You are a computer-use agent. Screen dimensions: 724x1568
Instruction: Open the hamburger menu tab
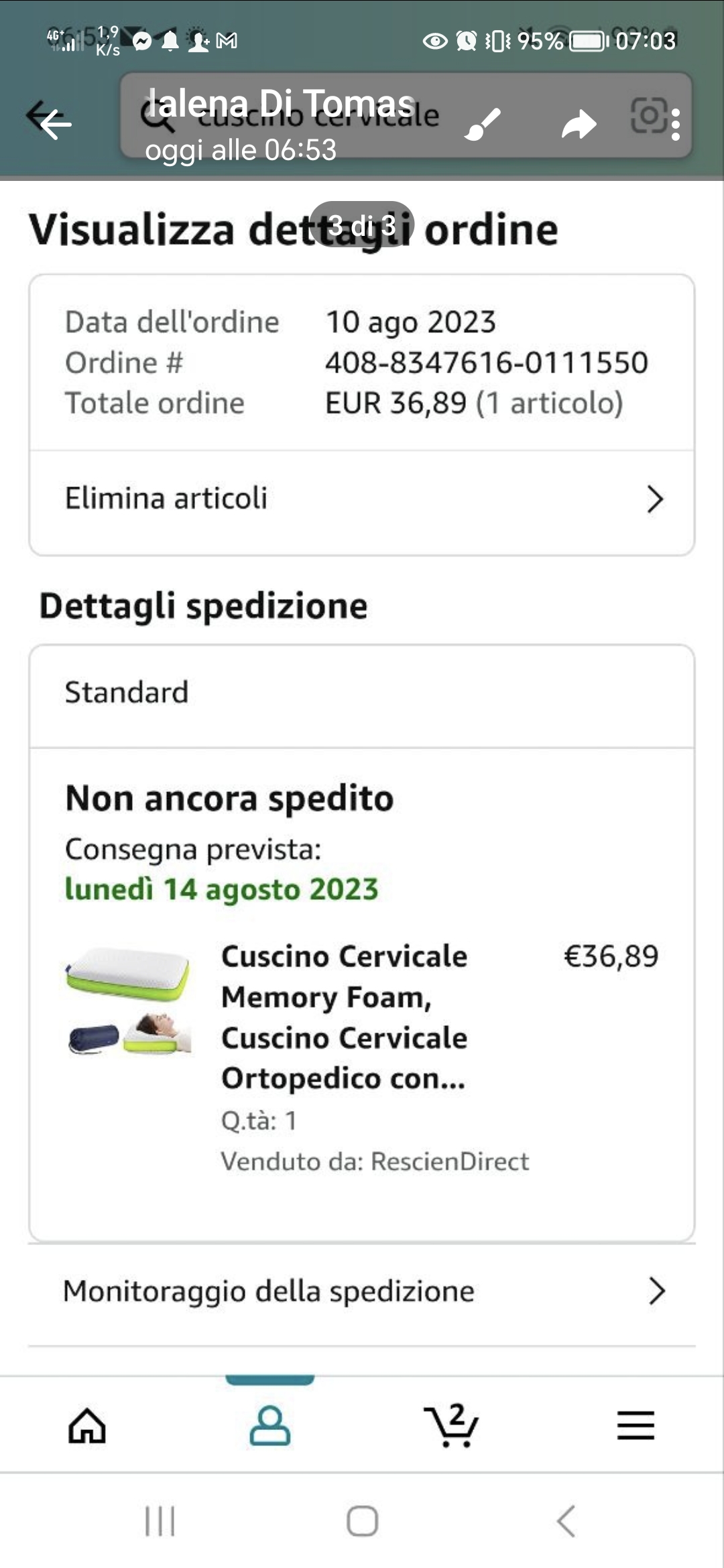point(636,1425)
